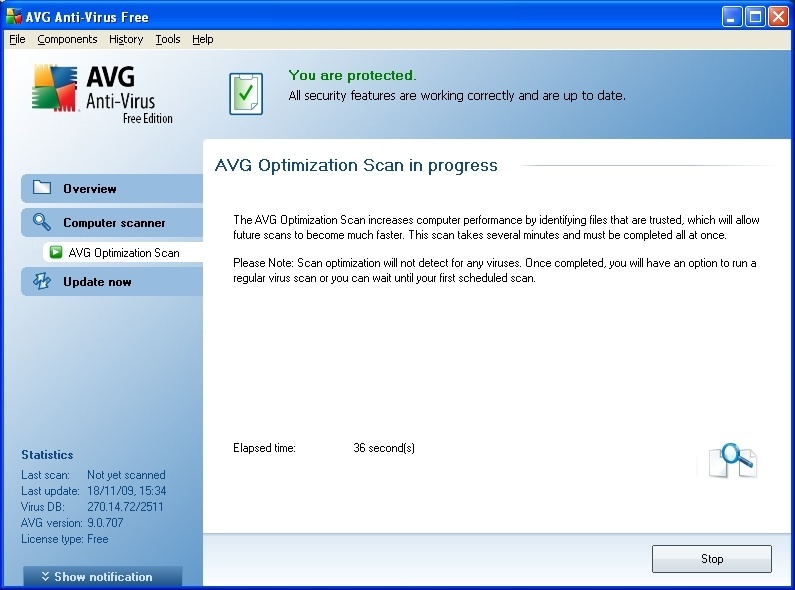This screenshot has height=590, width=795.
Task: Select the AVG Optimization Scan item
Action: pyautogui.click(x=123, y=252)
